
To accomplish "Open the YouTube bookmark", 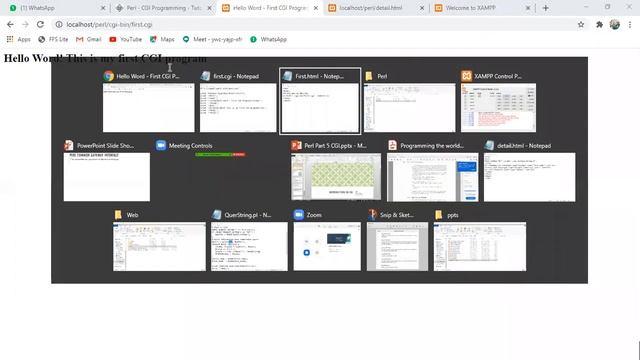I will pyautogui.click(x=126, y=39).
